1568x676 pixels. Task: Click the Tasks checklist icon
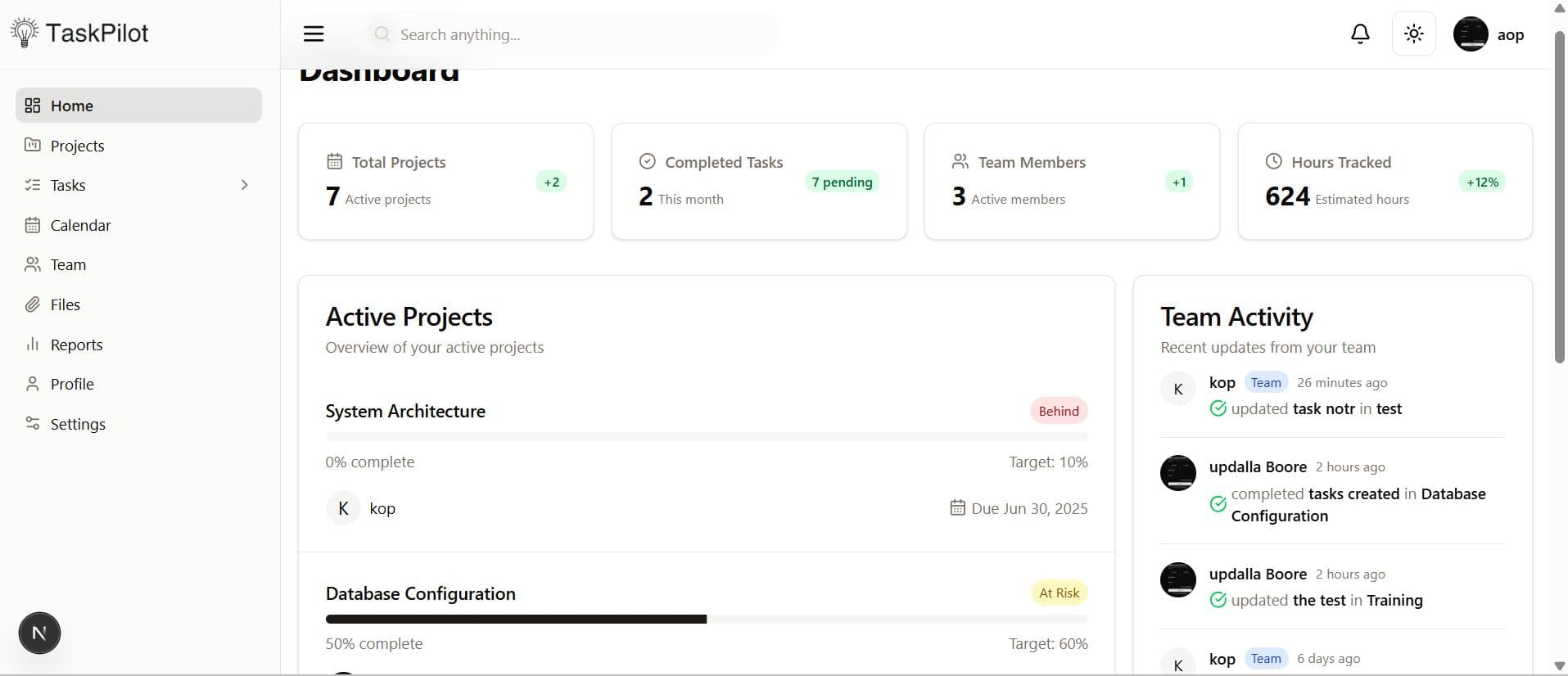[x=33, y=185]
